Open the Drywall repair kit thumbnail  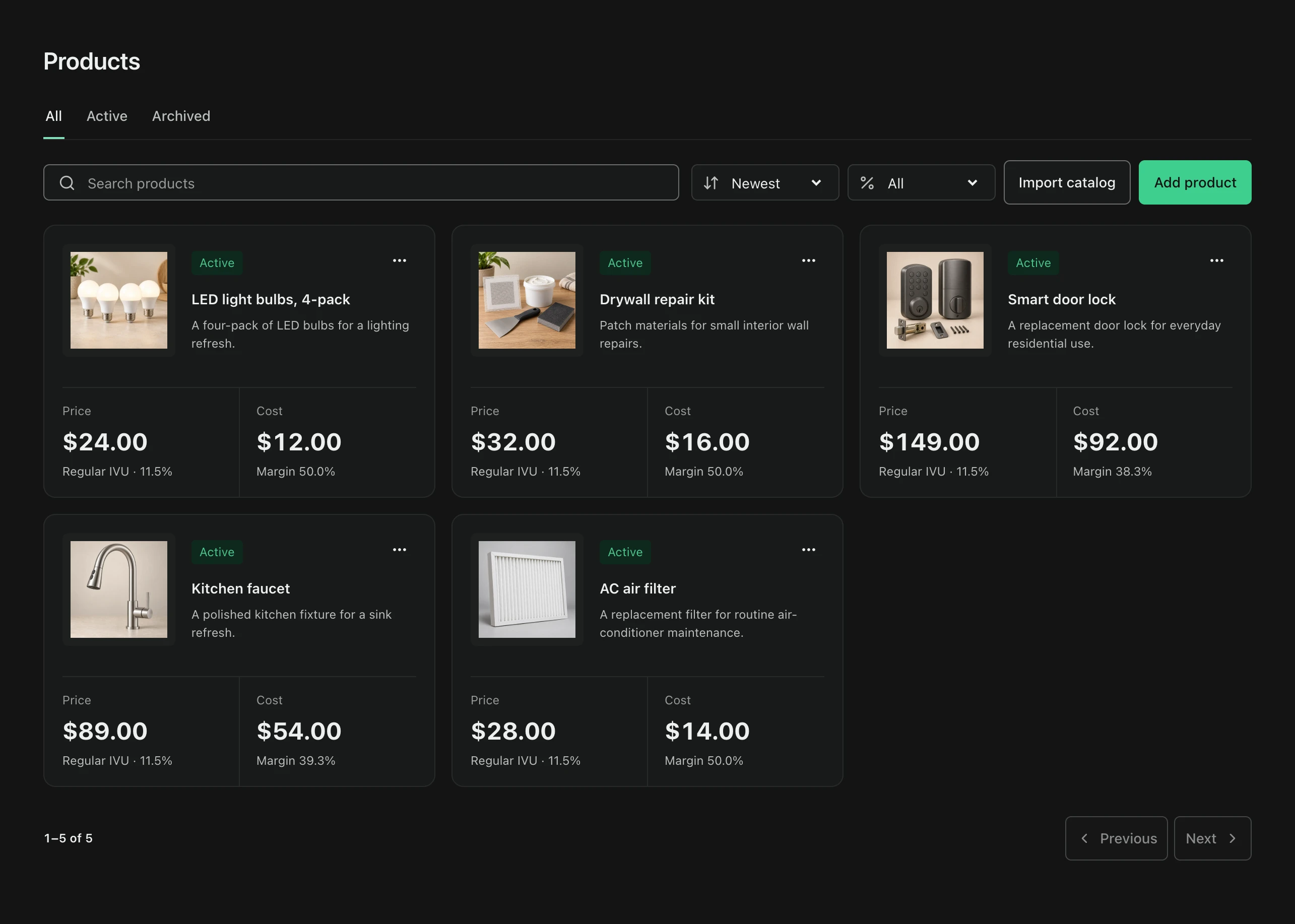[527, 300]
